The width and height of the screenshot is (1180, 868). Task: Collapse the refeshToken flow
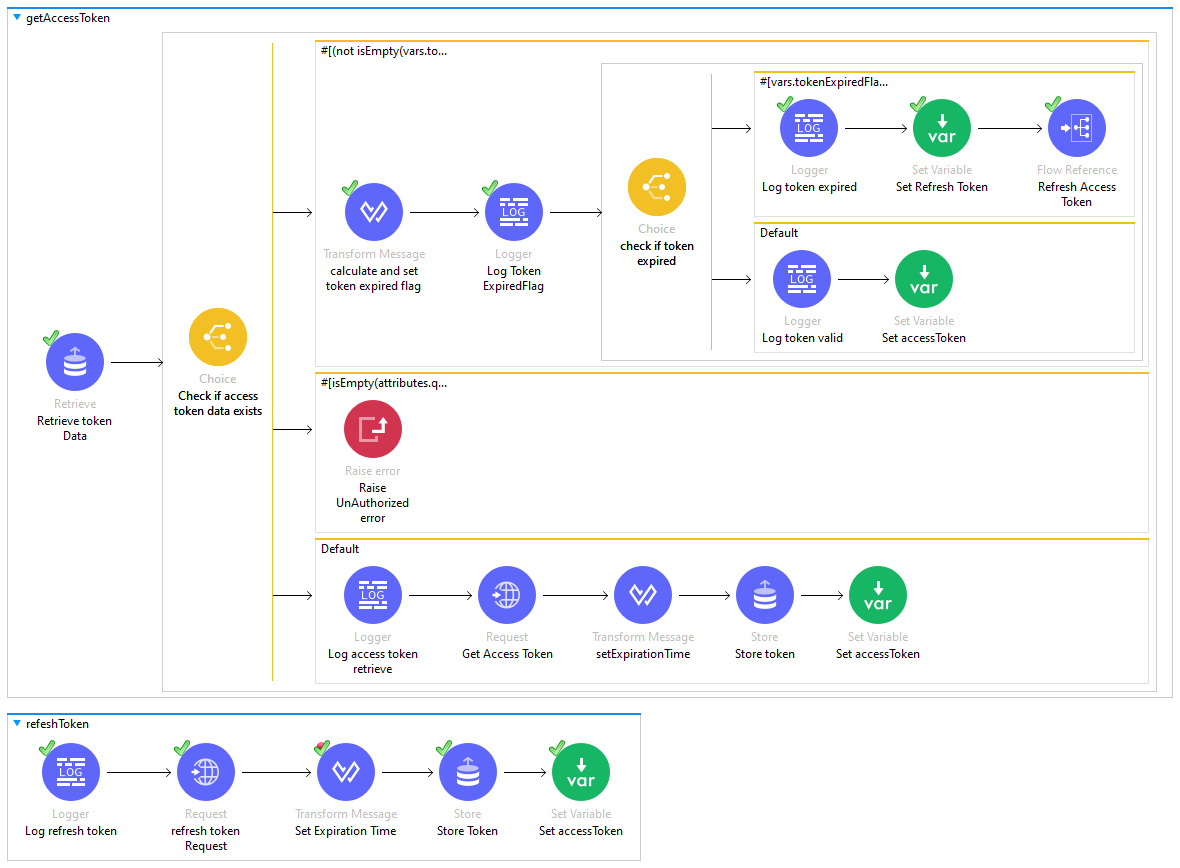17,723
